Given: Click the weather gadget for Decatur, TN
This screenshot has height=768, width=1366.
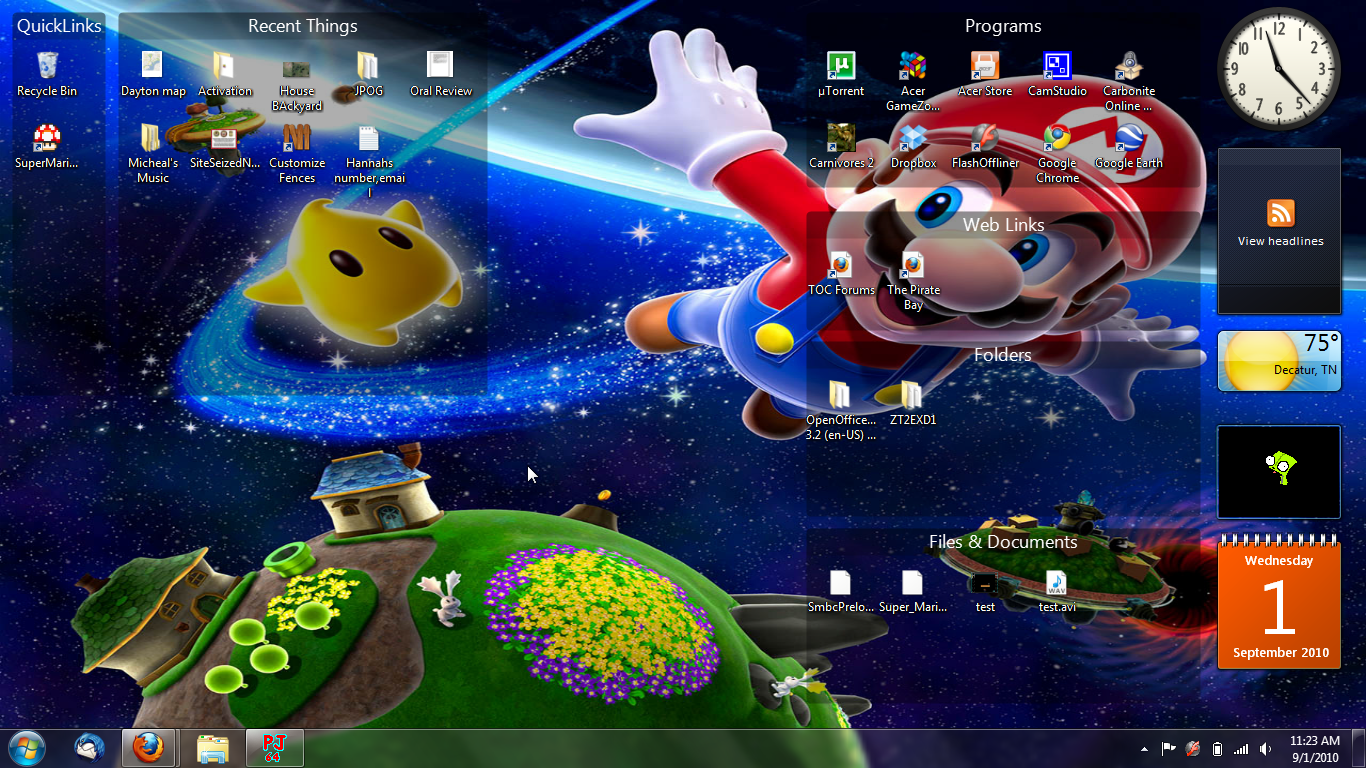Looking at the screenshot, I should coord(1279,361).
